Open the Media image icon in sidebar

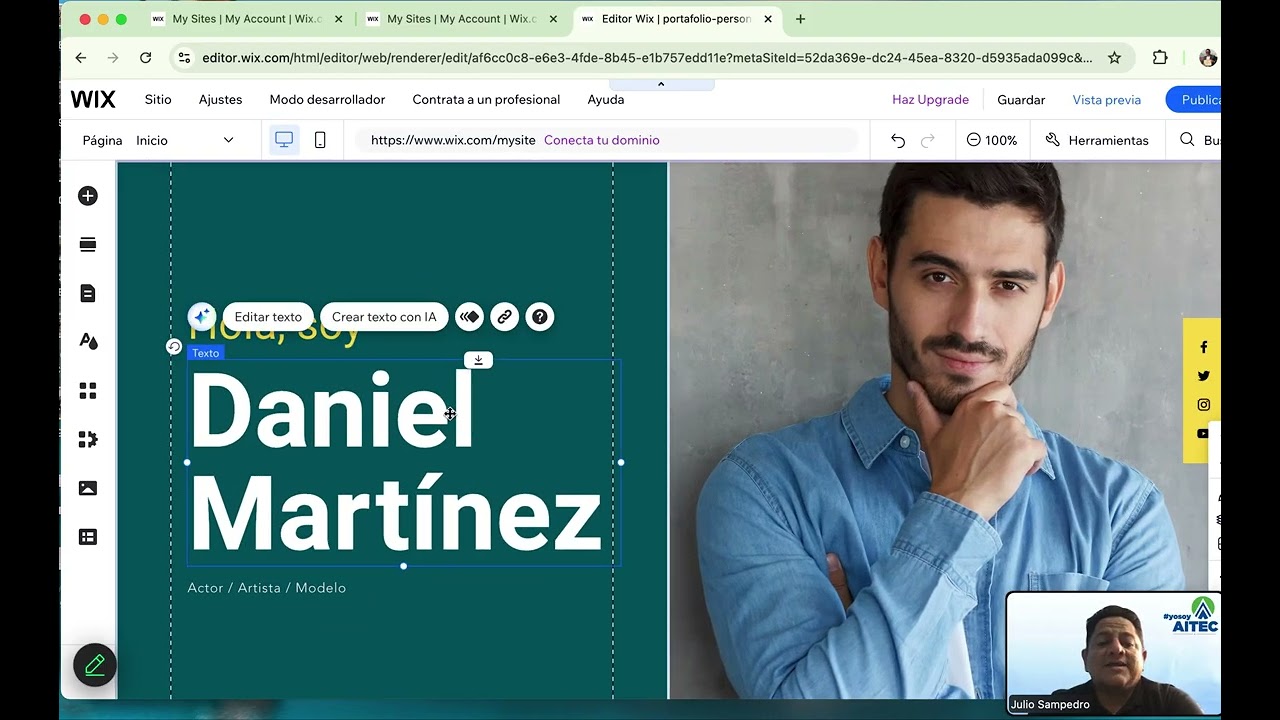click(x=88, y=488)
